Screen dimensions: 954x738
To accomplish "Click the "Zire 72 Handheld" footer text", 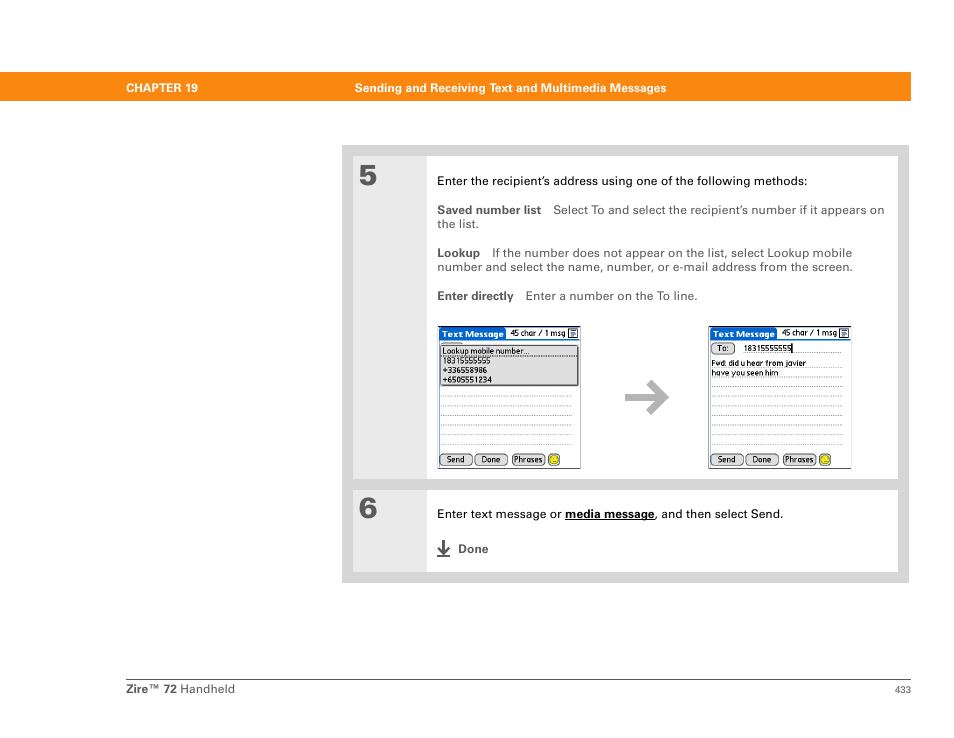I will [180, 689].
